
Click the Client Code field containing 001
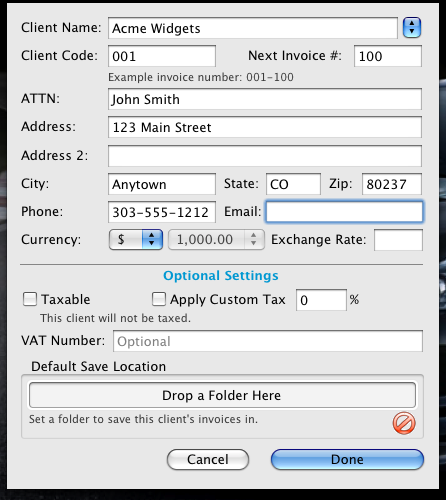pyautogui.click(x=162, y=56)
